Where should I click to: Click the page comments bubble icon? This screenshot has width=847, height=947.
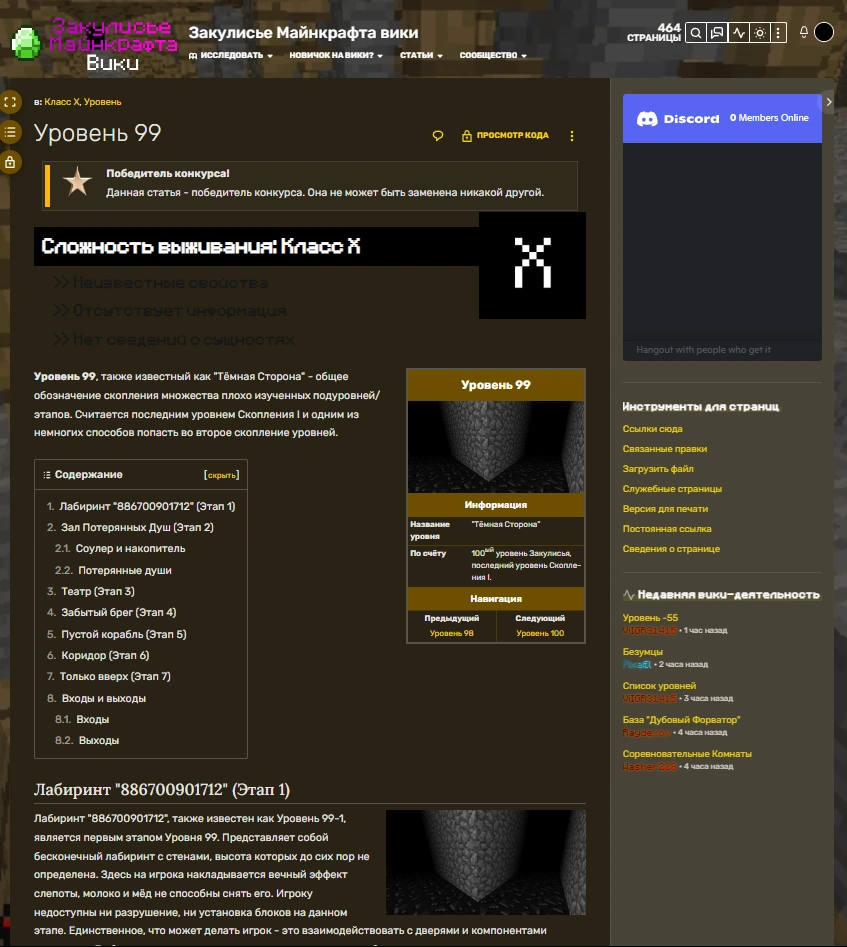click(438, 135)
